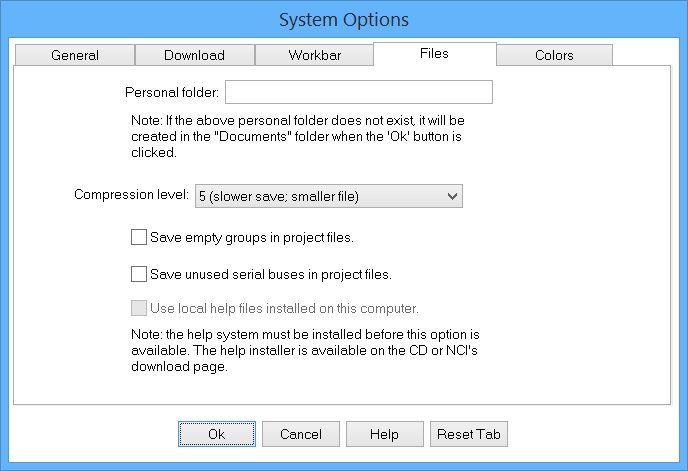This screenshot has height=471, width=688.
Task: Click the System Options title bar
Action: [x=344, y=20]
